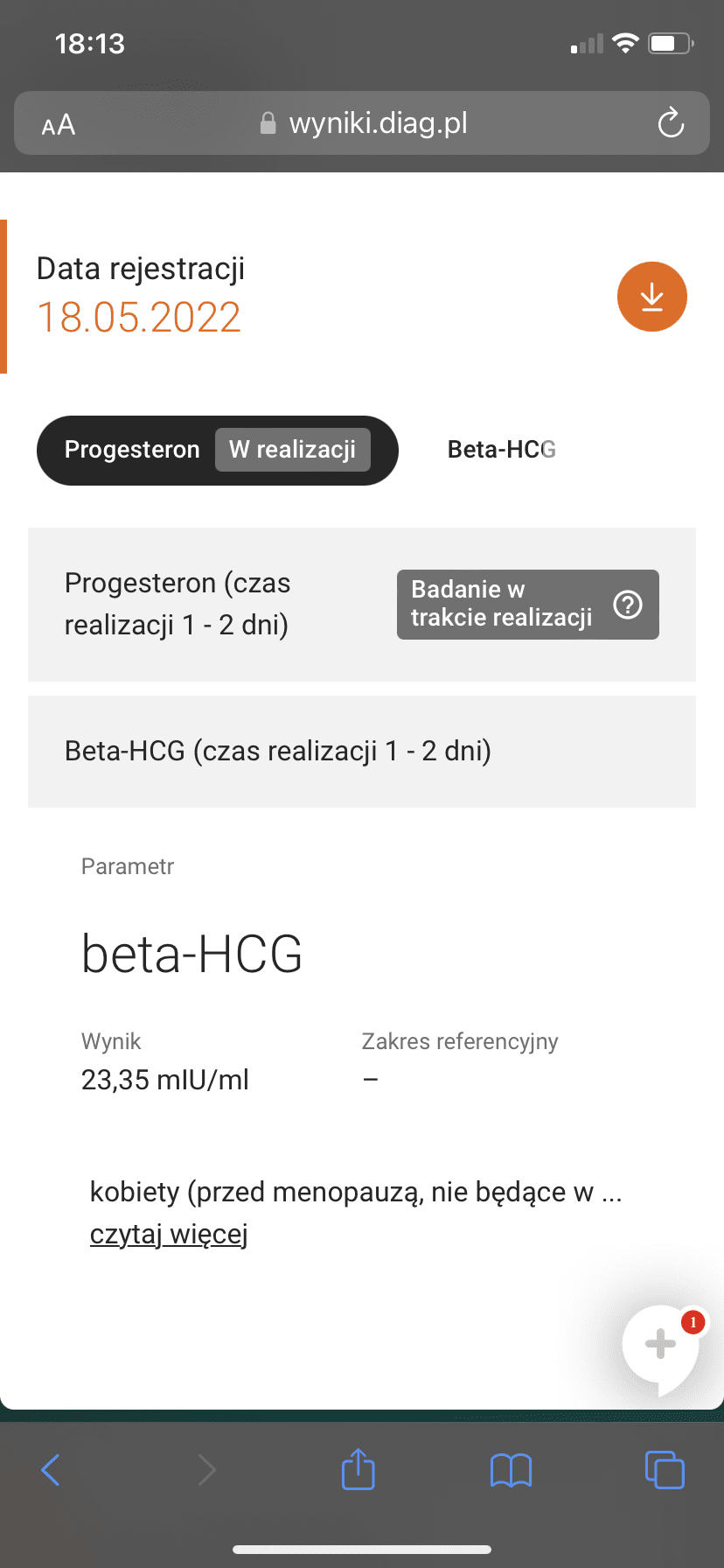Expand the Progesteron test row
Image resolution: width=724 pixels, height=1568 pixels.
pyautogui.click(x=178, y=604)
